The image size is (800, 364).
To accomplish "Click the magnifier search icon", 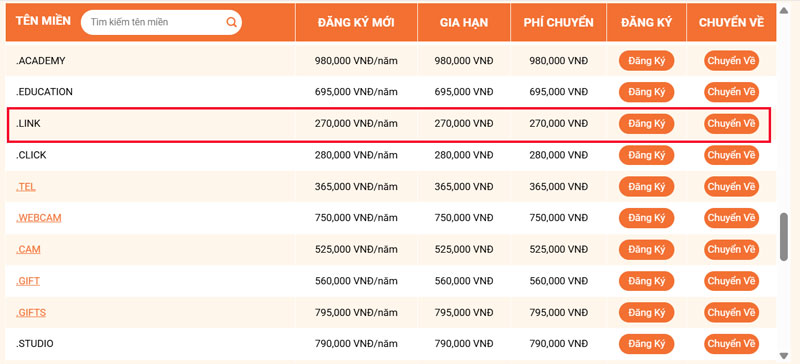I will [x=231, y=22].
